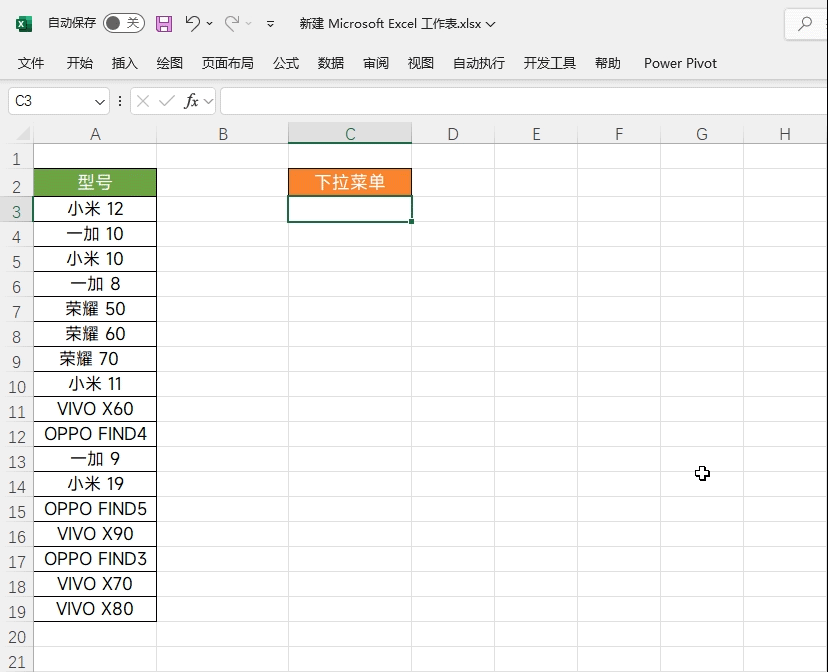Open the file name dropdown in title bar
Screen dimensions: 828x672
point(491,24)
